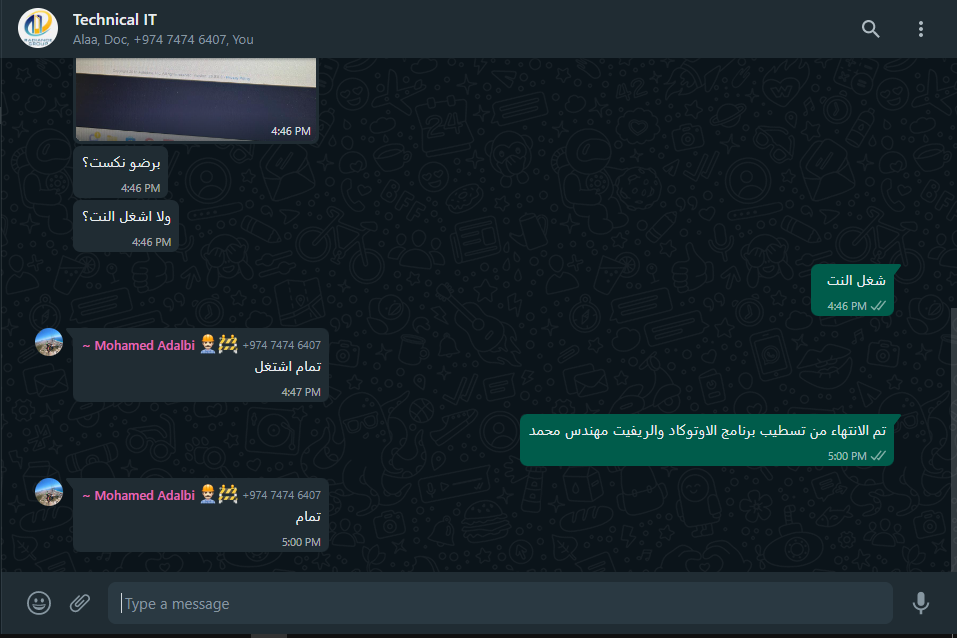Open the Technical IT group avatar

[38, 29]
